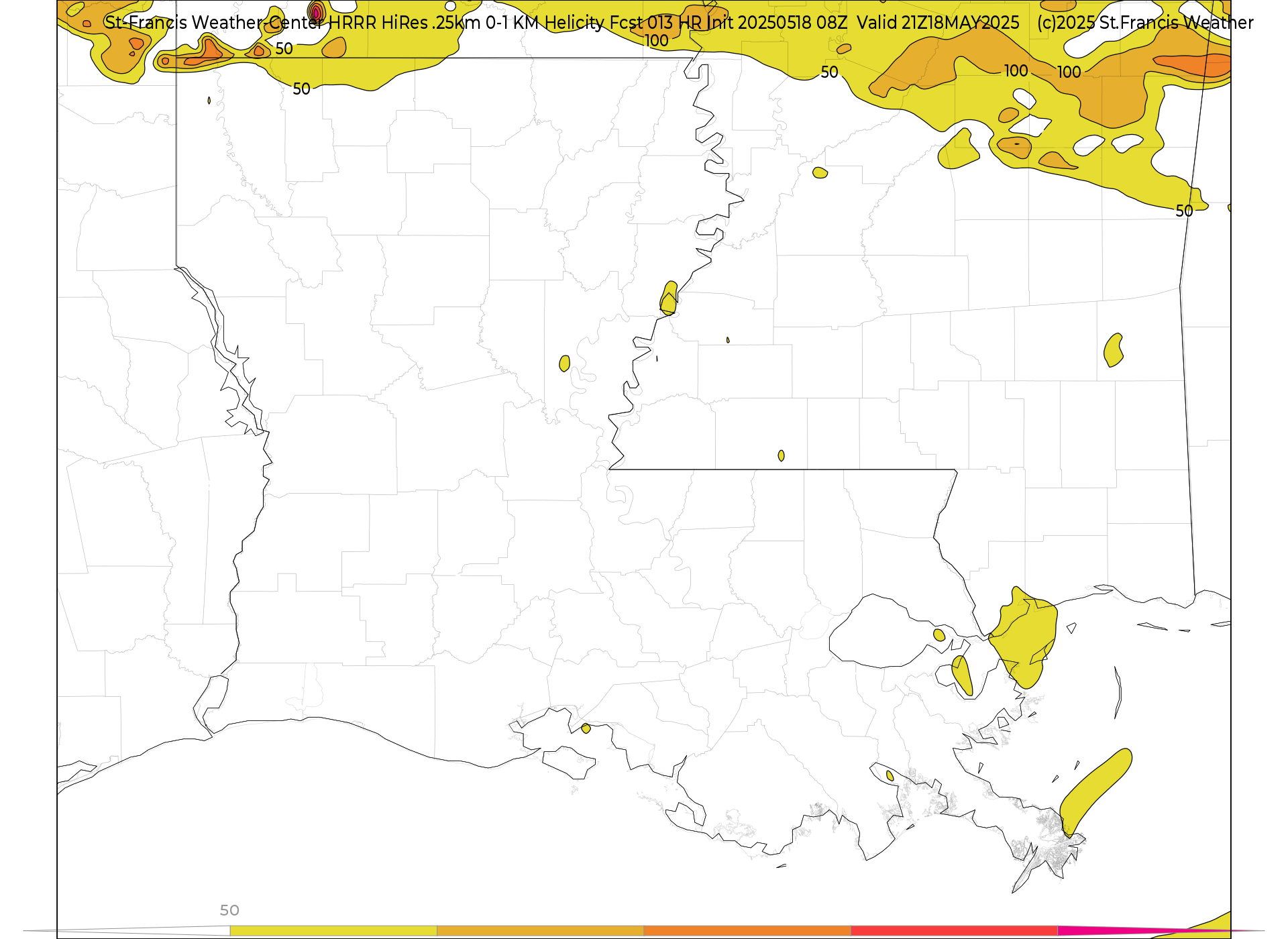Click the "Init 20250518 08Z" title text
This screenshot has width=1288, height=939.
(777, 23)
